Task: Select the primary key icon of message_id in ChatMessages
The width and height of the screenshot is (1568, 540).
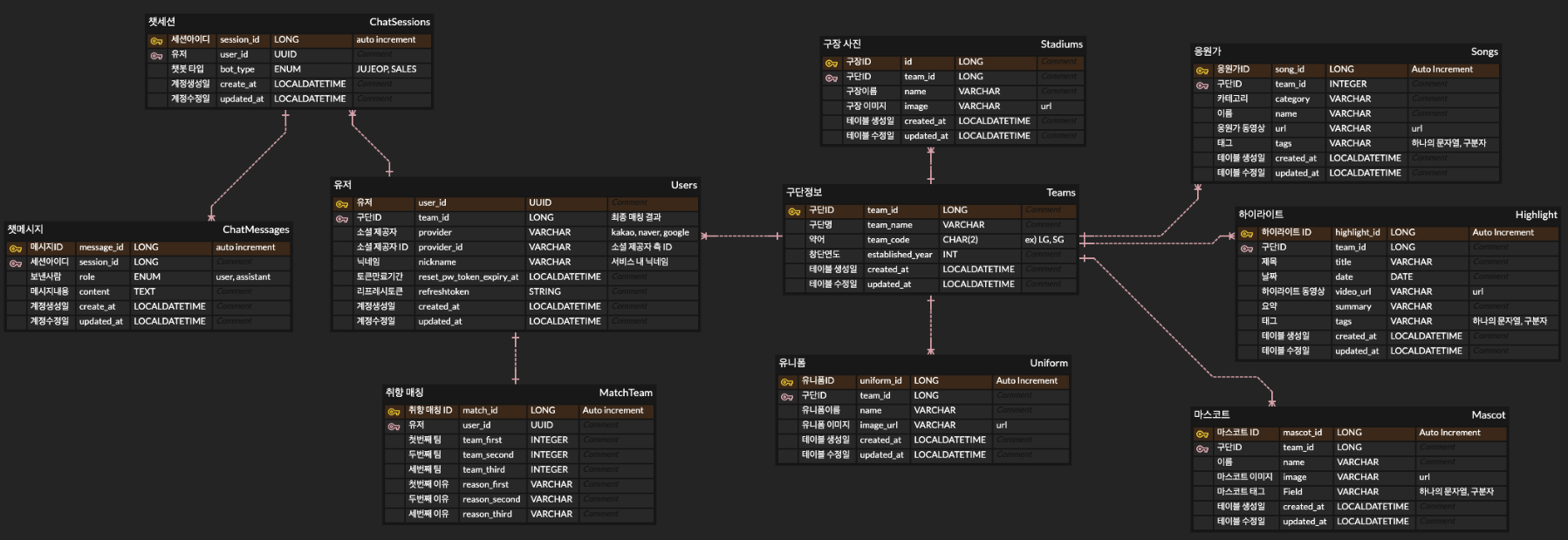Action: (x=16, y=248)
